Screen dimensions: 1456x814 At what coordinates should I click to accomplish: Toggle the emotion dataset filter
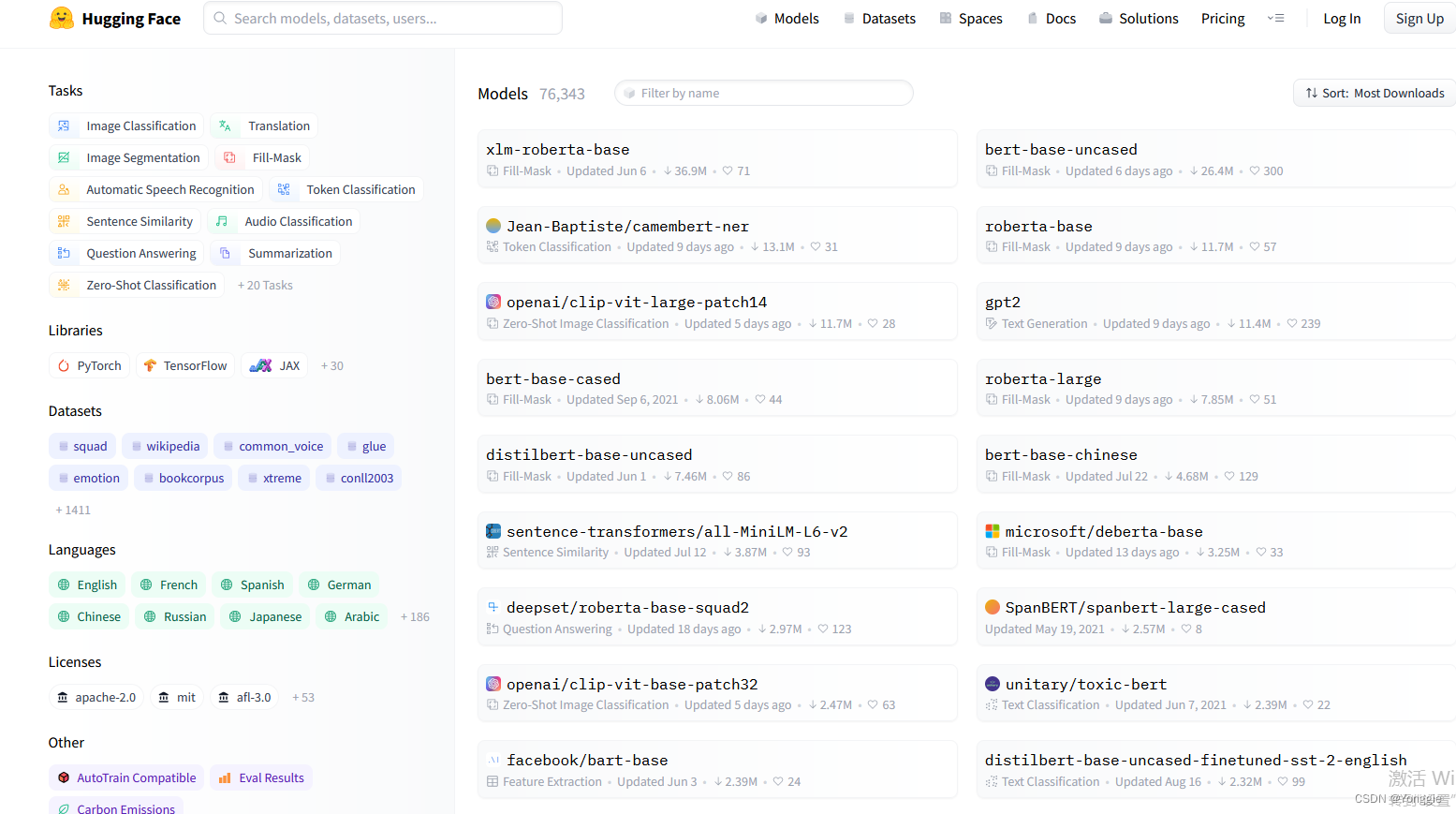click(88, 478)
